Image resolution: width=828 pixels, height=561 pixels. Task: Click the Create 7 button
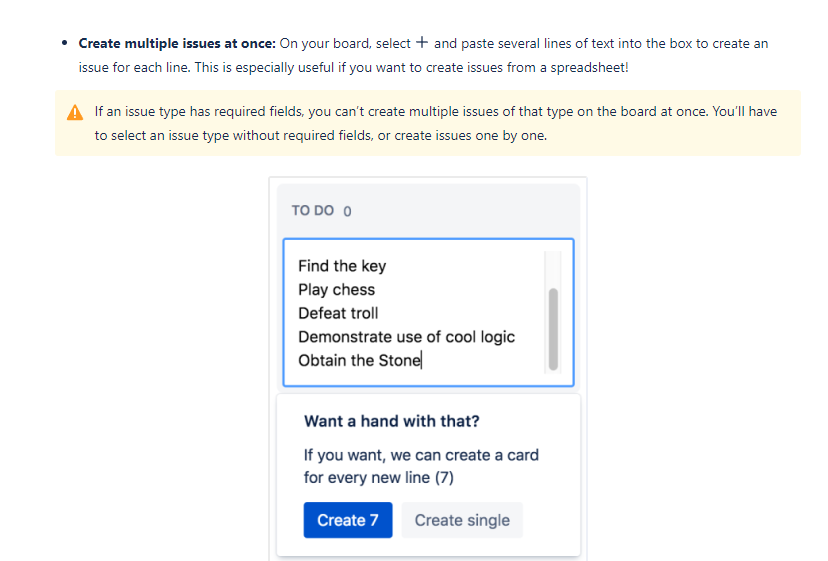tap(347, 520)
